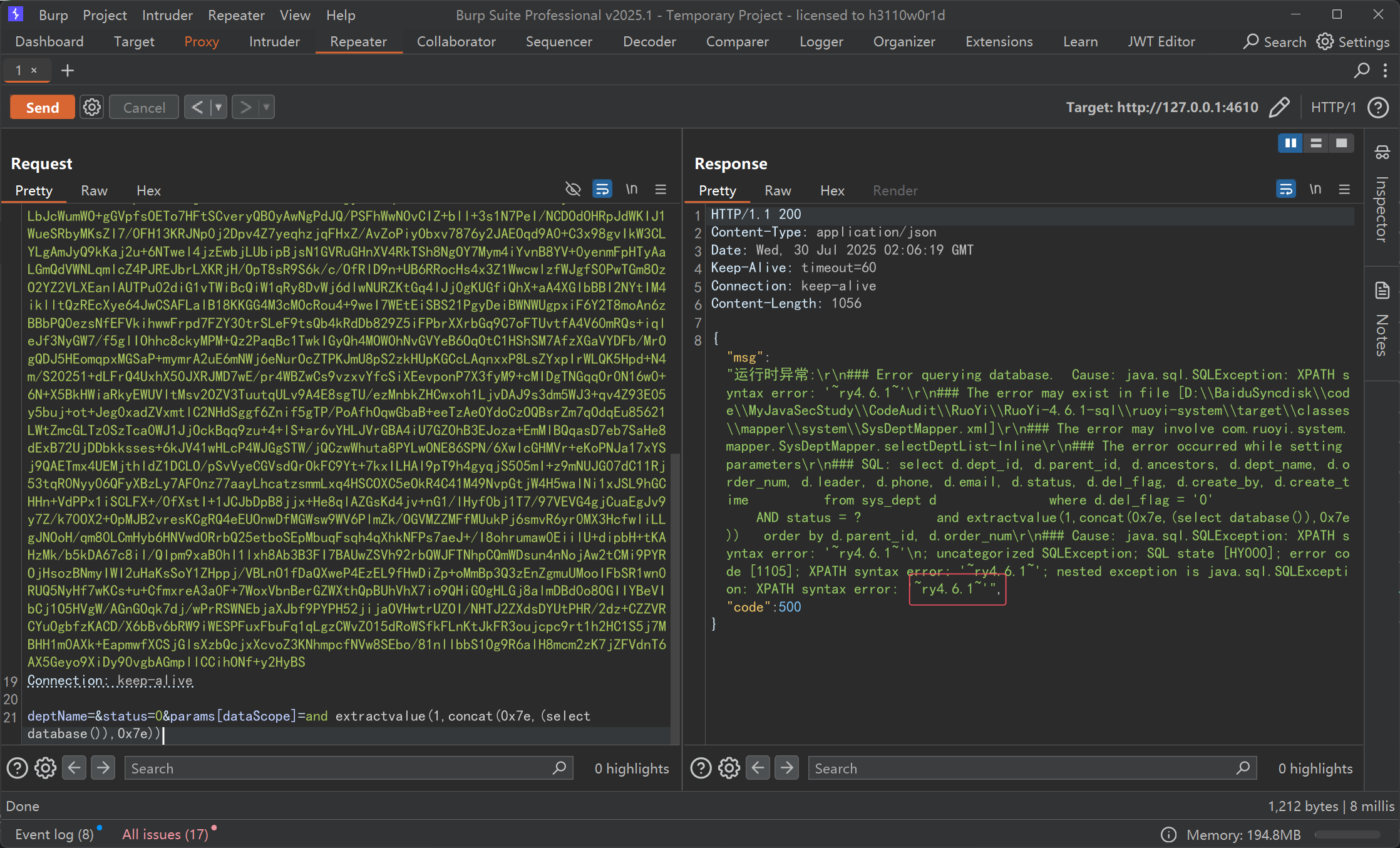Switch to the Collaborator tab

pos(456,41)
